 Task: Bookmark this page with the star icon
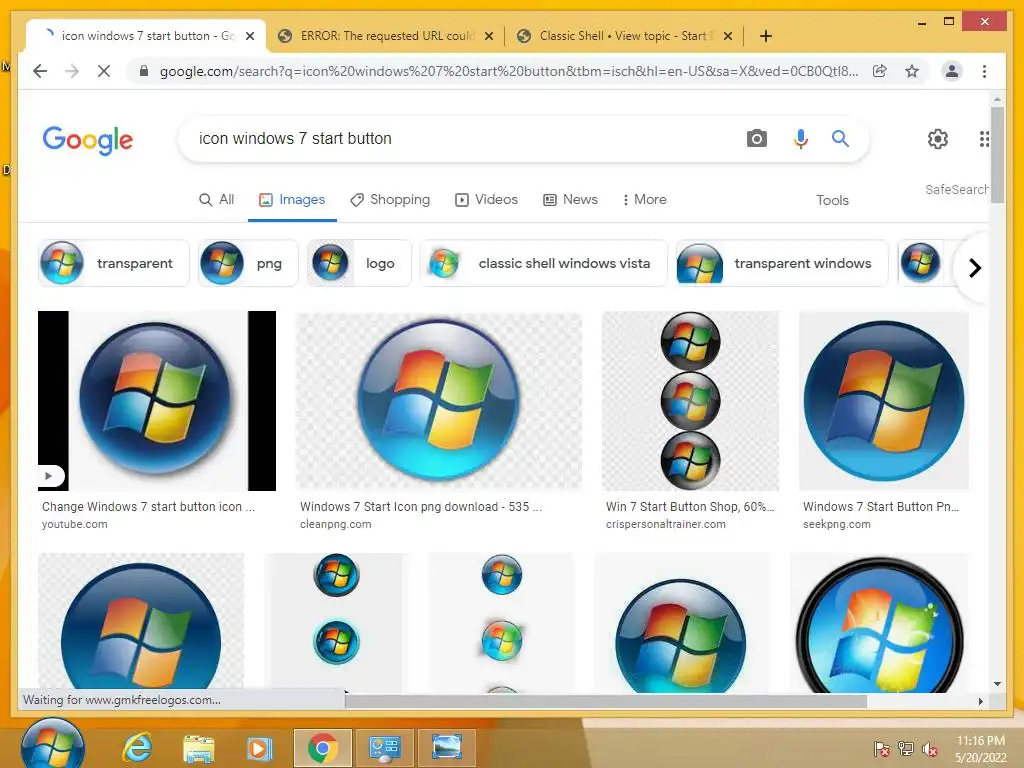(912, 71)
